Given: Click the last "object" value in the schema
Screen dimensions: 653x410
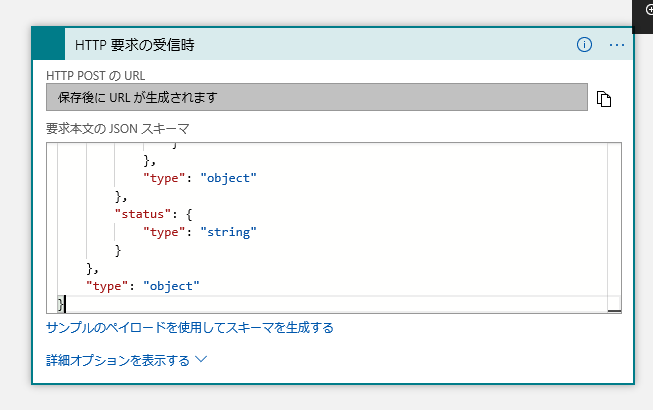Looking at the screenshot, I should click(171, 286).
